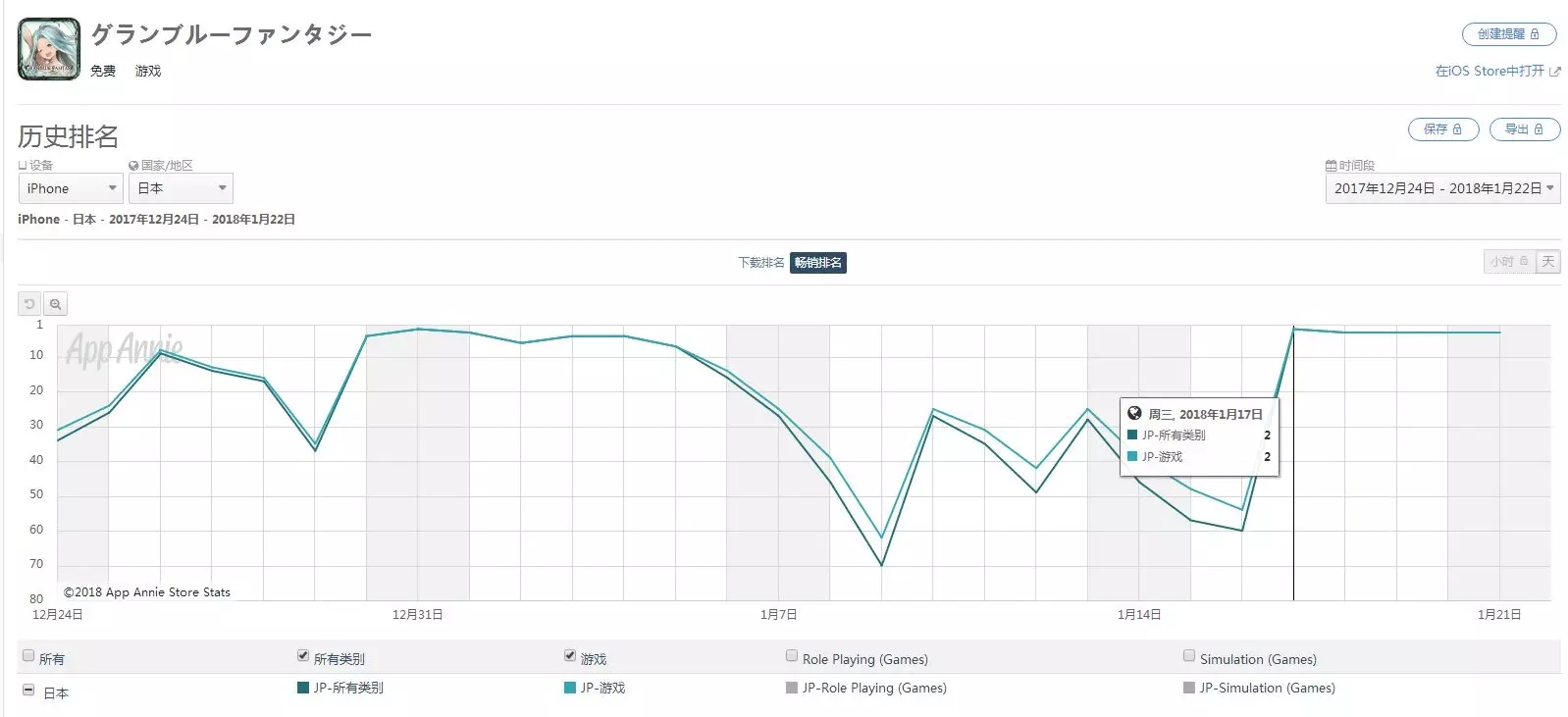Image resolution: width=1568 pixels, height=717 pixels.
Task: Collapse the 日本 row minus icon
Action: [28, 691]
